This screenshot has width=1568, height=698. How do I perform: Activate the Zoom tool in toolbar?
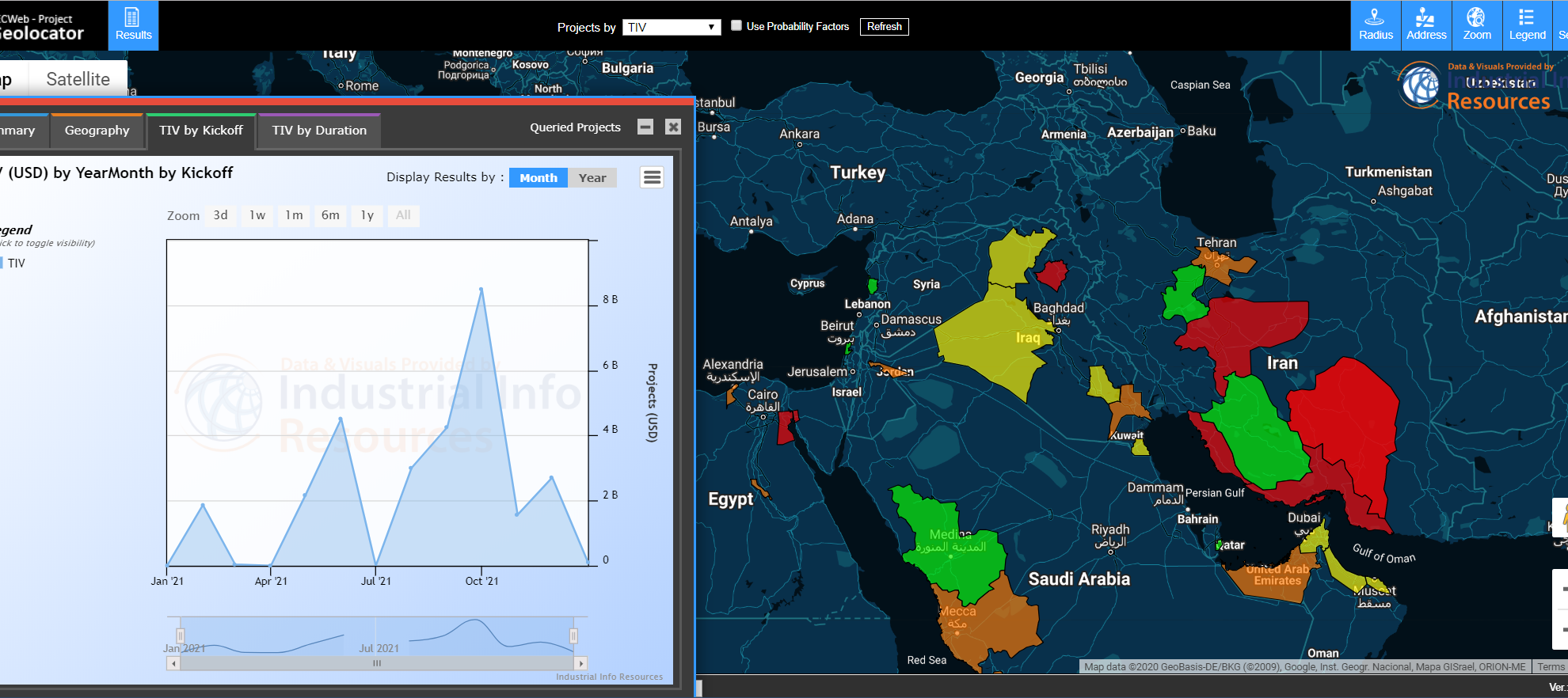tap(1477, 25)
